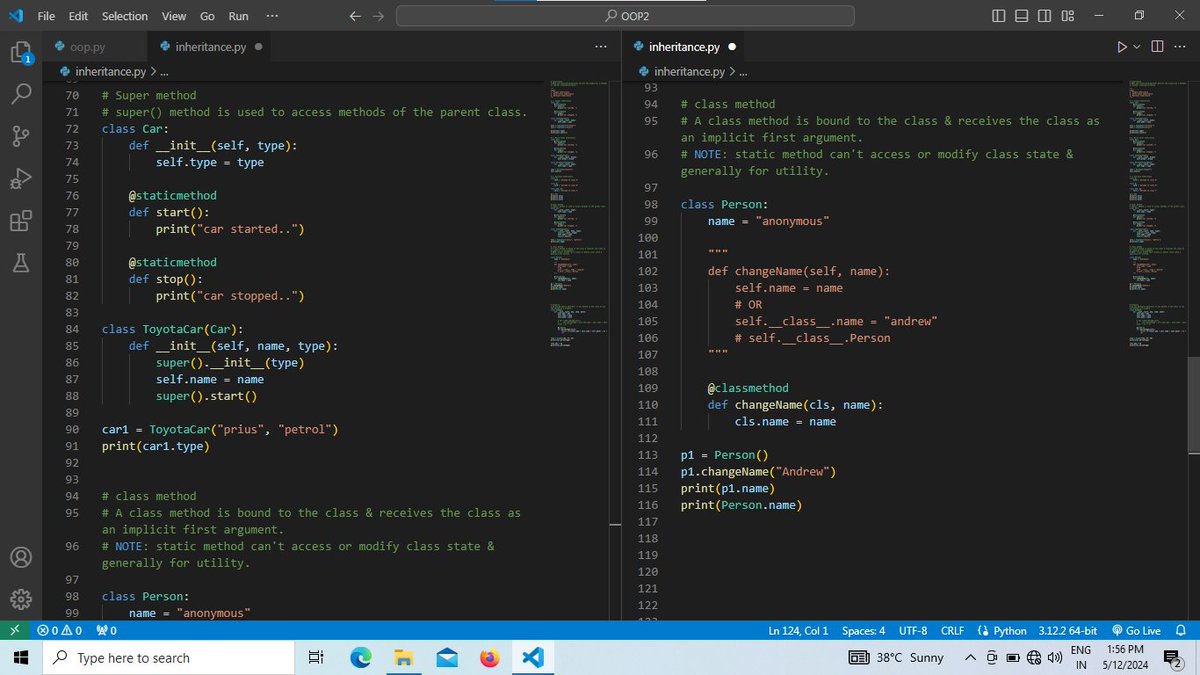This screenshot has height=675, width=1200.
Task: Expand the hidden menu items ellipsis in the title bar
Action: (273, 16)
